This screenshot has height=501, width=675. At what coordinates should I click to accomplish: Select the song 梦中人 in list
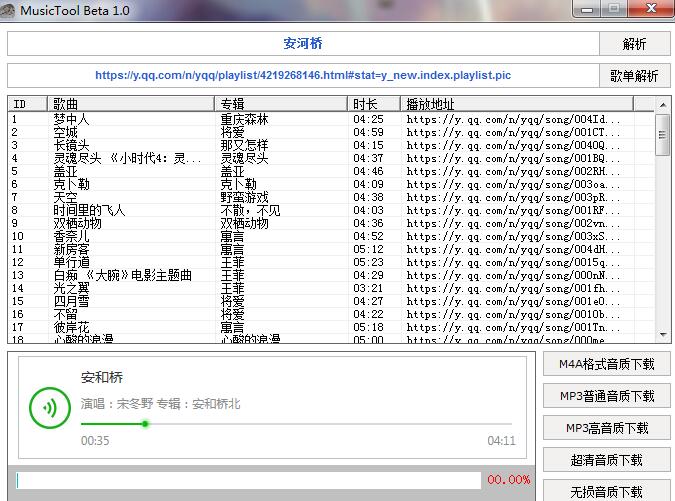pyautogui.click(x=70, y=119)
